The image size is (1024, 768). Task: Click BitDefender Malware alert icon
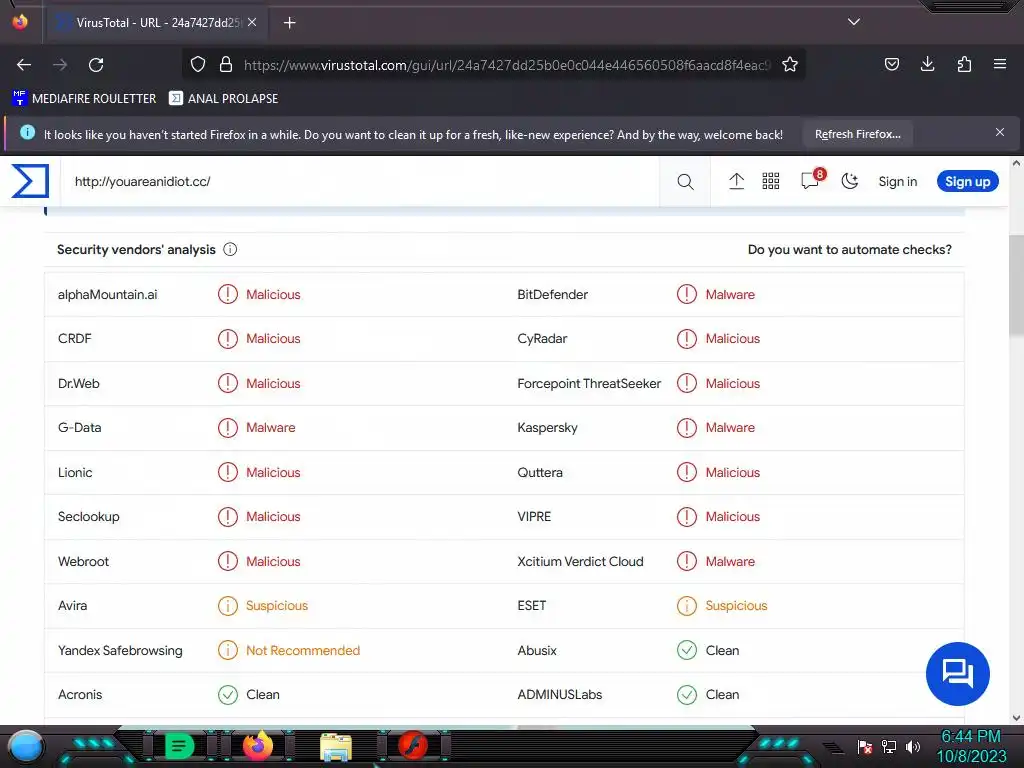[686, 294]
